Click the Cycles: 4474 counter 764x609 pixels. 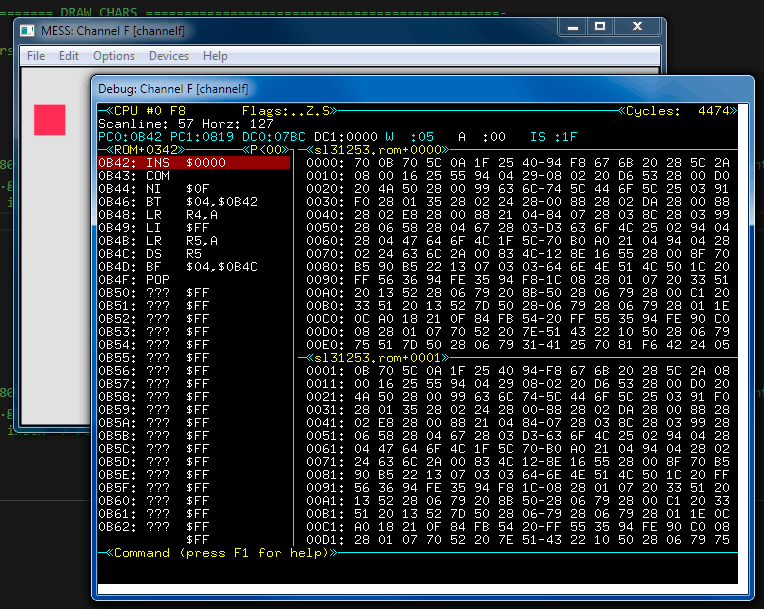click(x=677, y=111)
